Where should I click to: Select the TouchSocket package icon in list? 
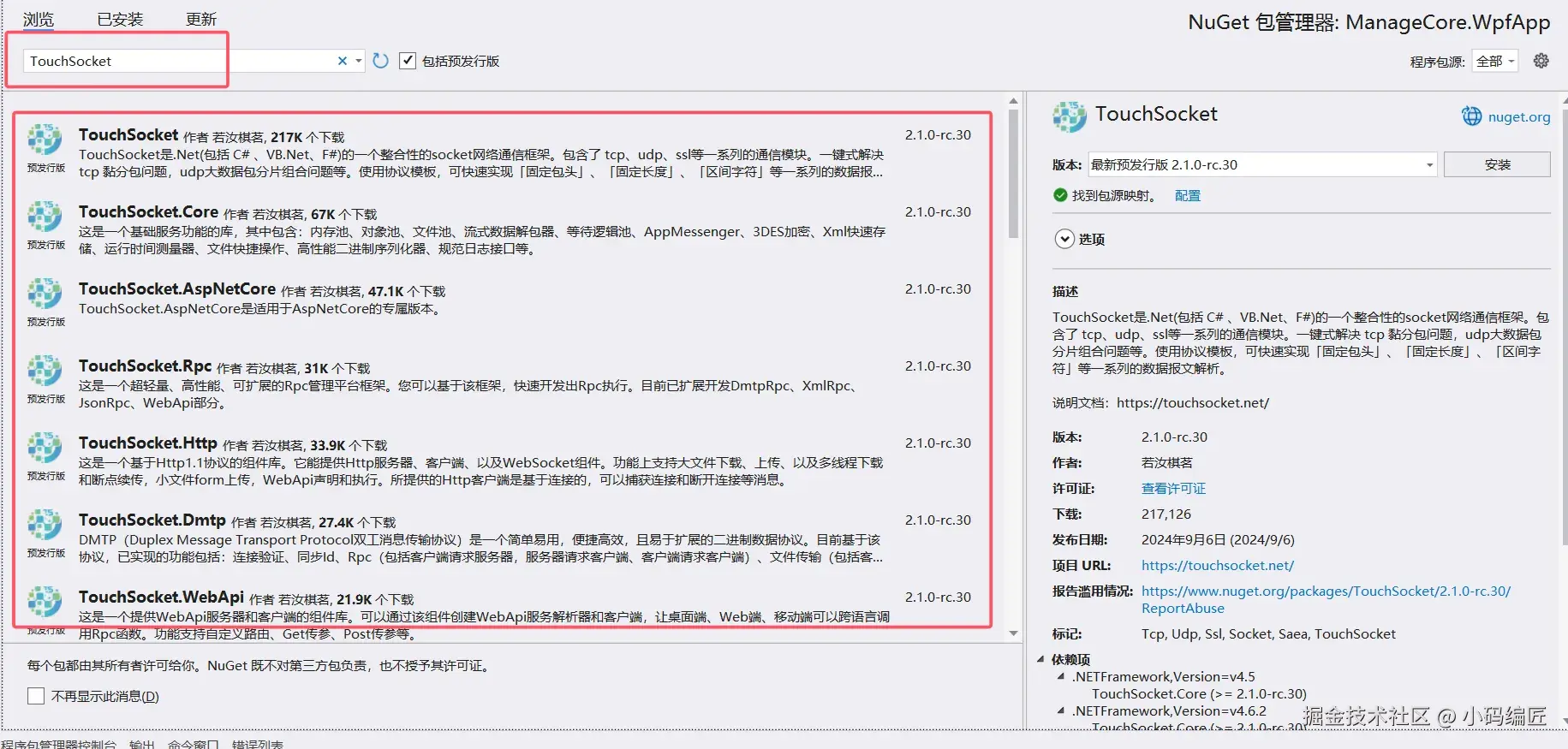[x=45, y=140]
